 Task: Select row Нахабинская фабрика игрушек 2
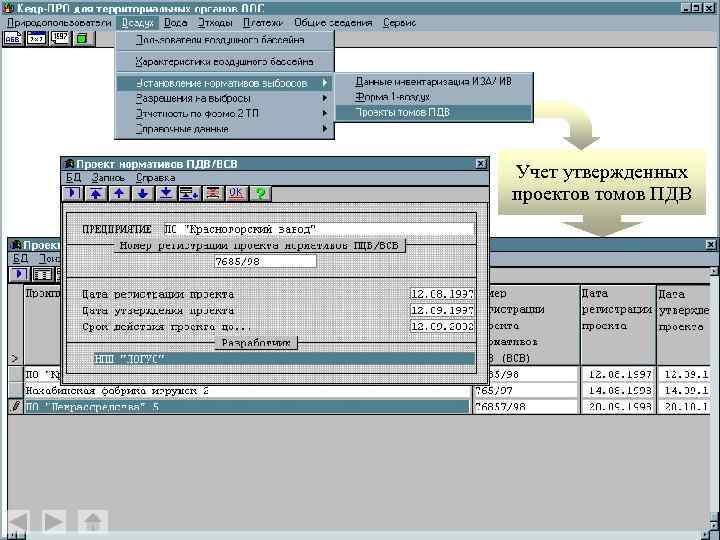pos(247,391)
